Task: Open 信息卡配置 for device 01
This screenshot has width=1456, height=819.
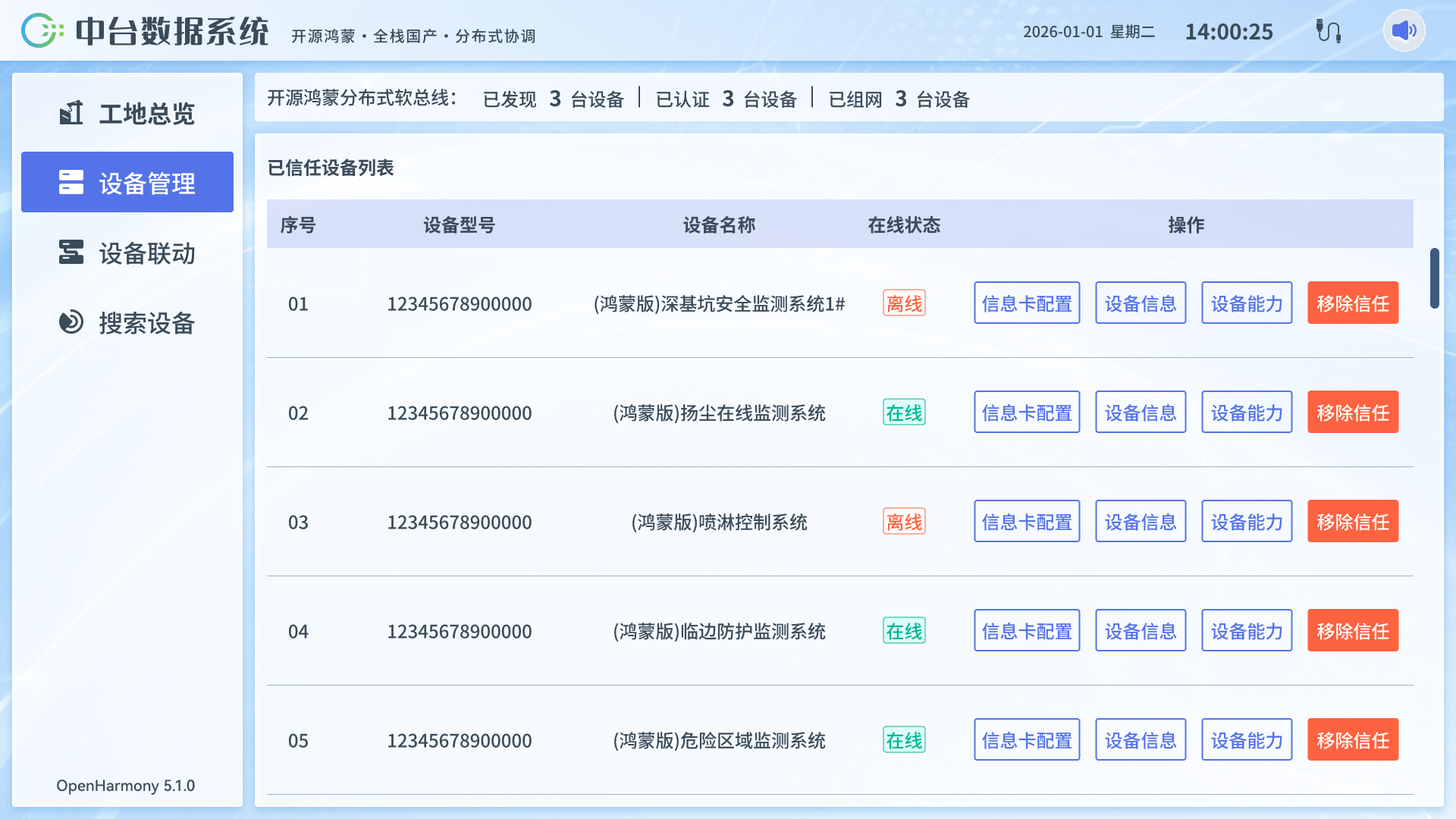Action: click(x=1027, y=303)
